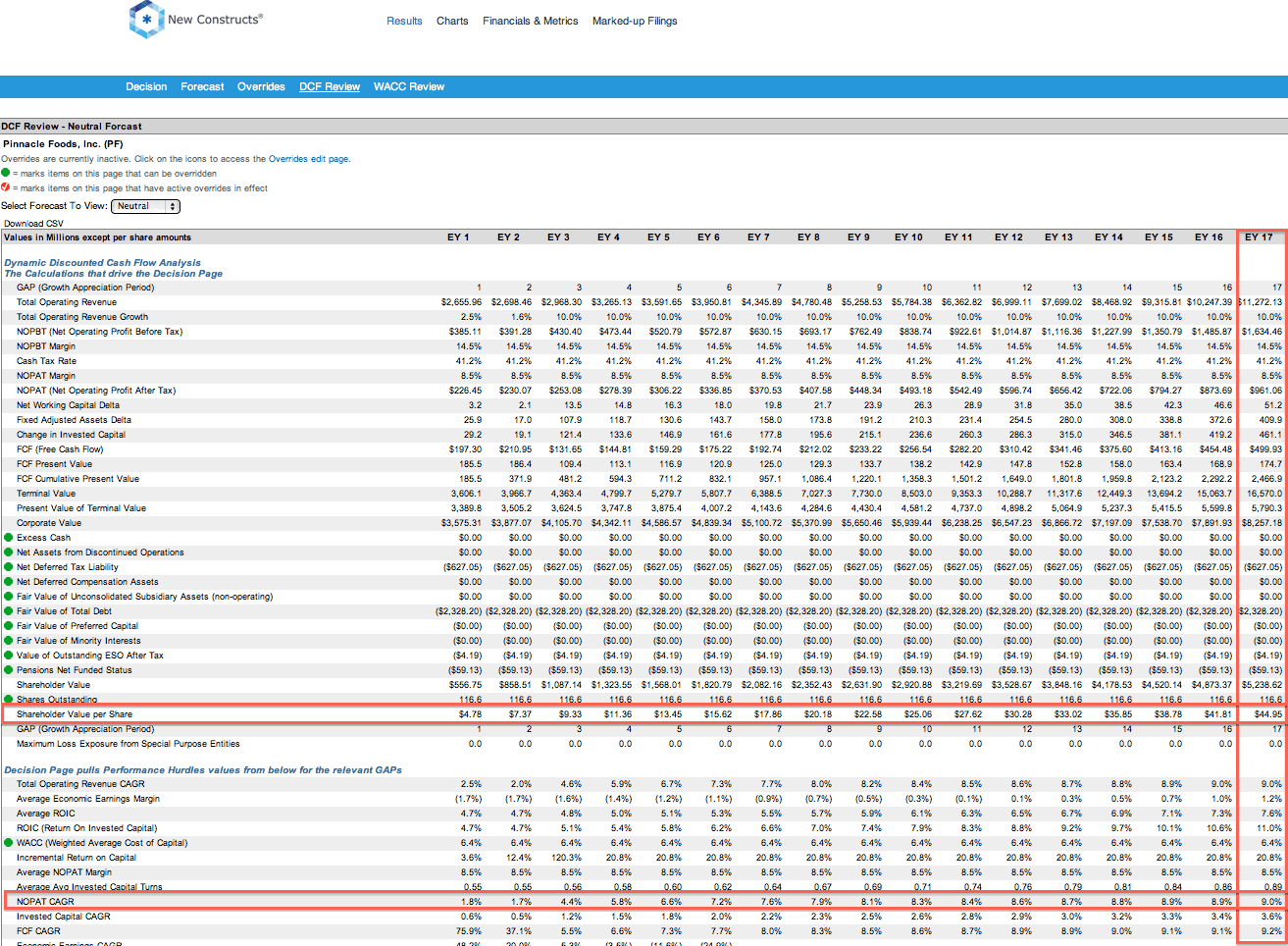Click the New Constructs hexagon logo
Viewport: 1288px width, 946px height.
click(146, 20)
